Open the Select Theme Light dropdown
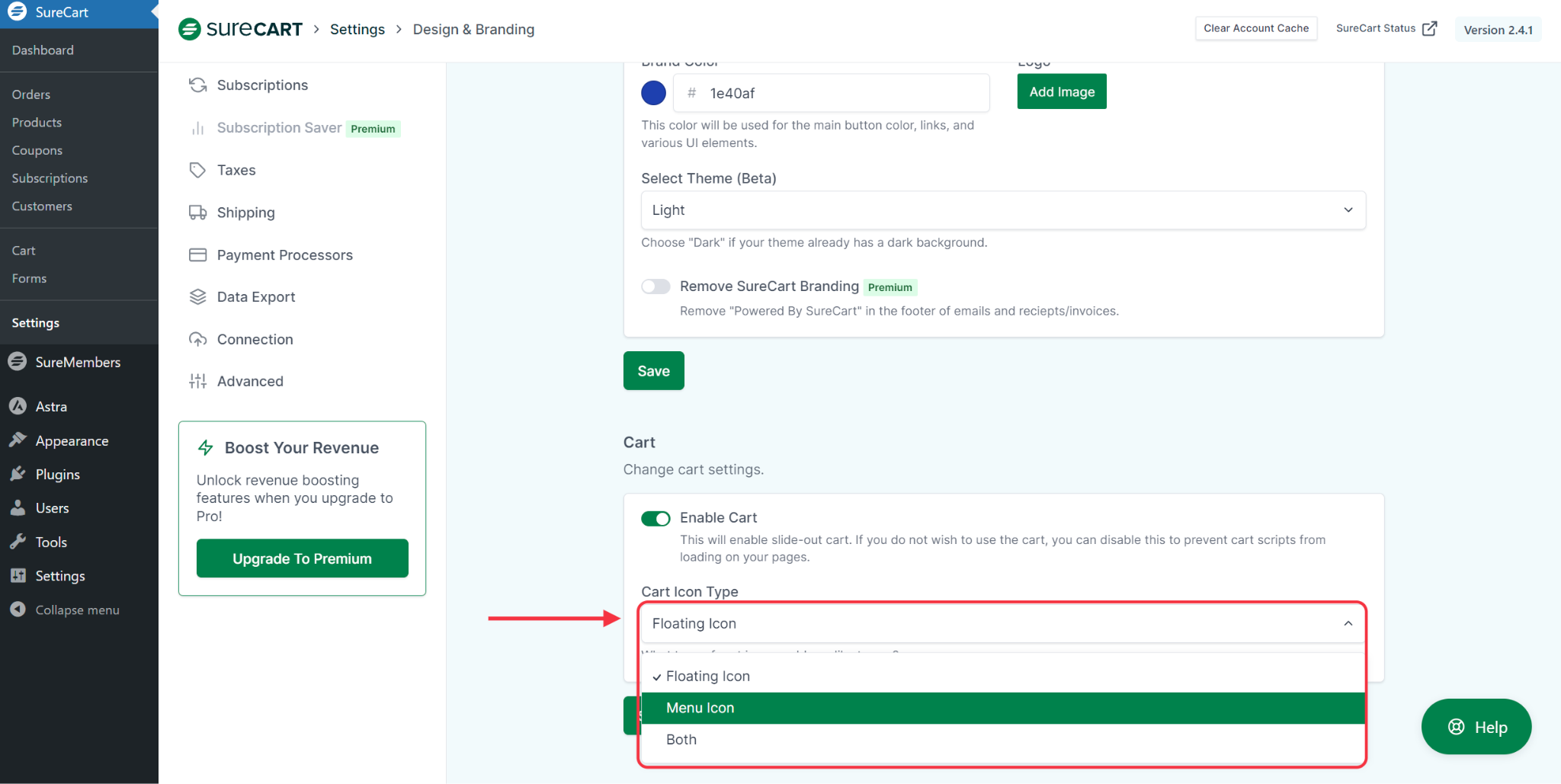The height and width of the screenshot is (784, 1561). coord(1003,210)
